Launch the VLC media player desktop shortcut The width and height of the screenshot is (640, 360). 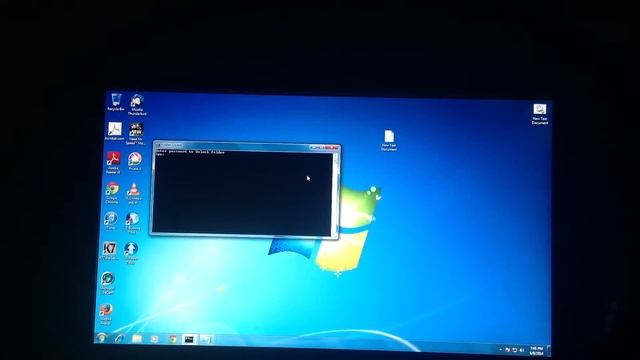[133, 193]
